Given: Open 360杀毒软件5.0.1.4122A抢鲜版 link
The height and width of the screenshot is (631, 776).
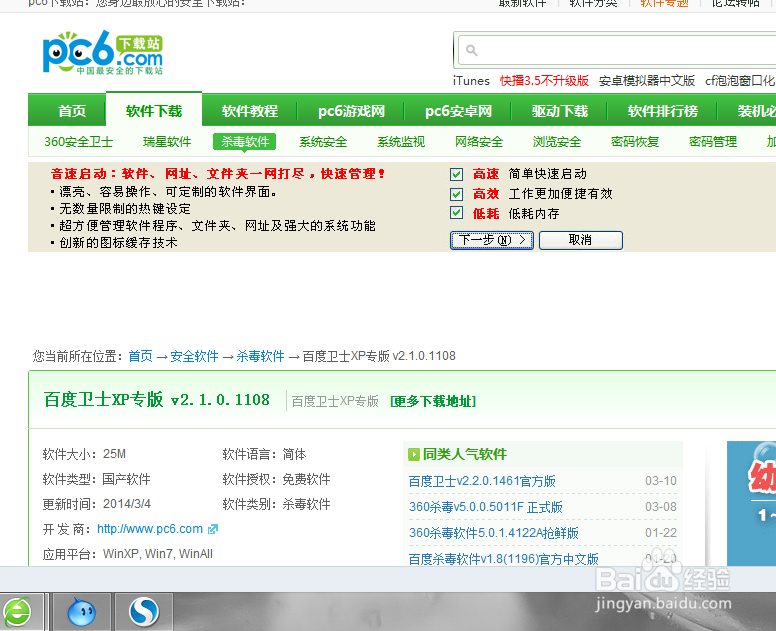Looking at the screenshot, I should coord(493,533).
